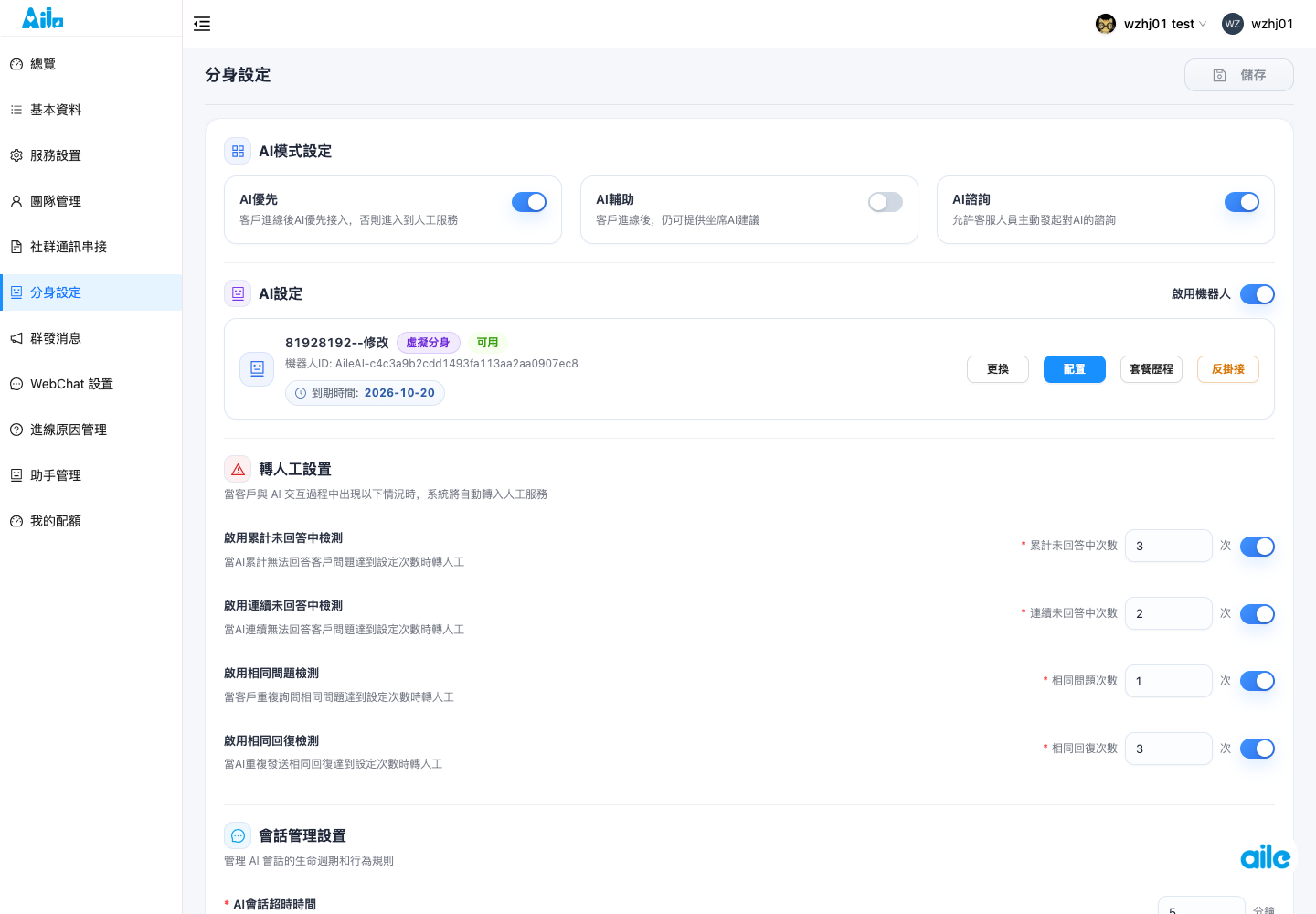Click the orange 反掛接 button
The image size is (1316, 914).
coord(1228,369)
